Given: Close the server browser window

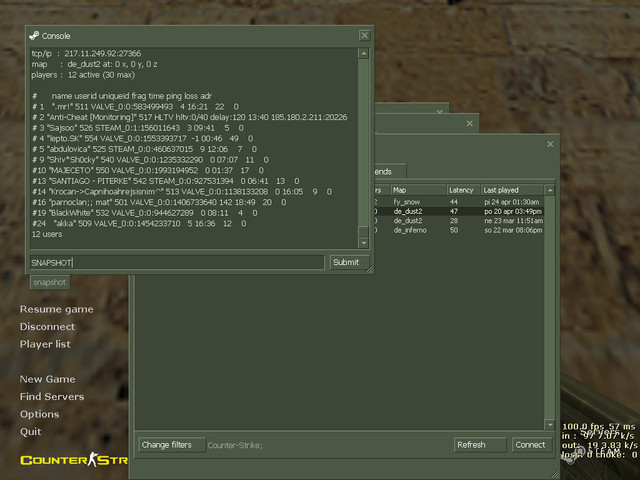Looking at the screenshot, I should point(550,144).
